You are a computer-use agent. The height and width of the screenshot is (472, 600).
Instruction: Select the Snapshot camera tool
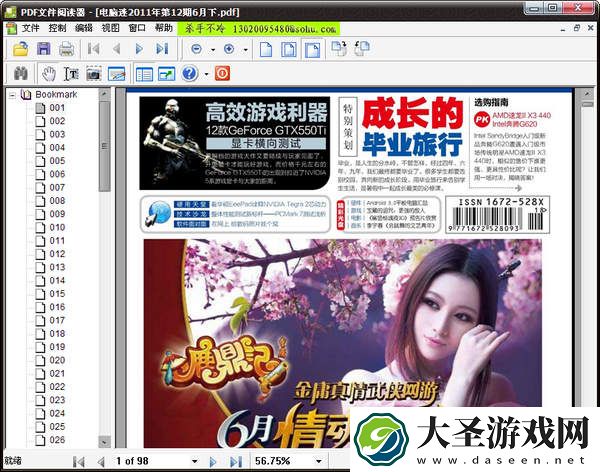tap(94, 73)
